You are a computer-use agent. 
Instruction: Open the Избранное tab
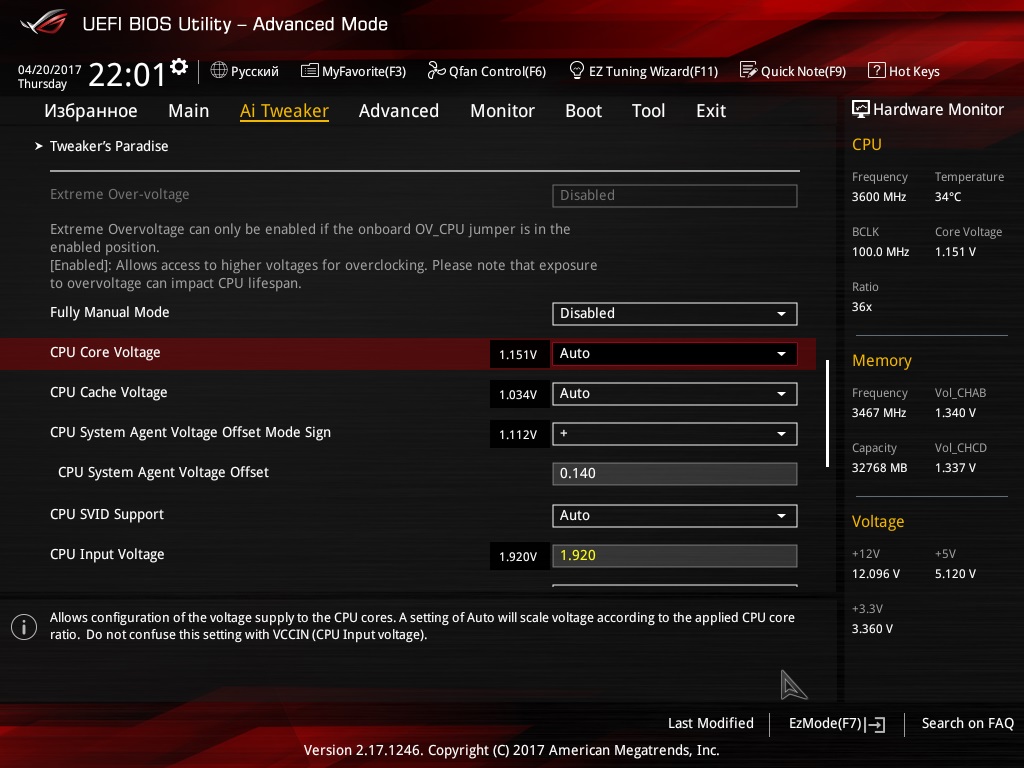click(91, 111)
